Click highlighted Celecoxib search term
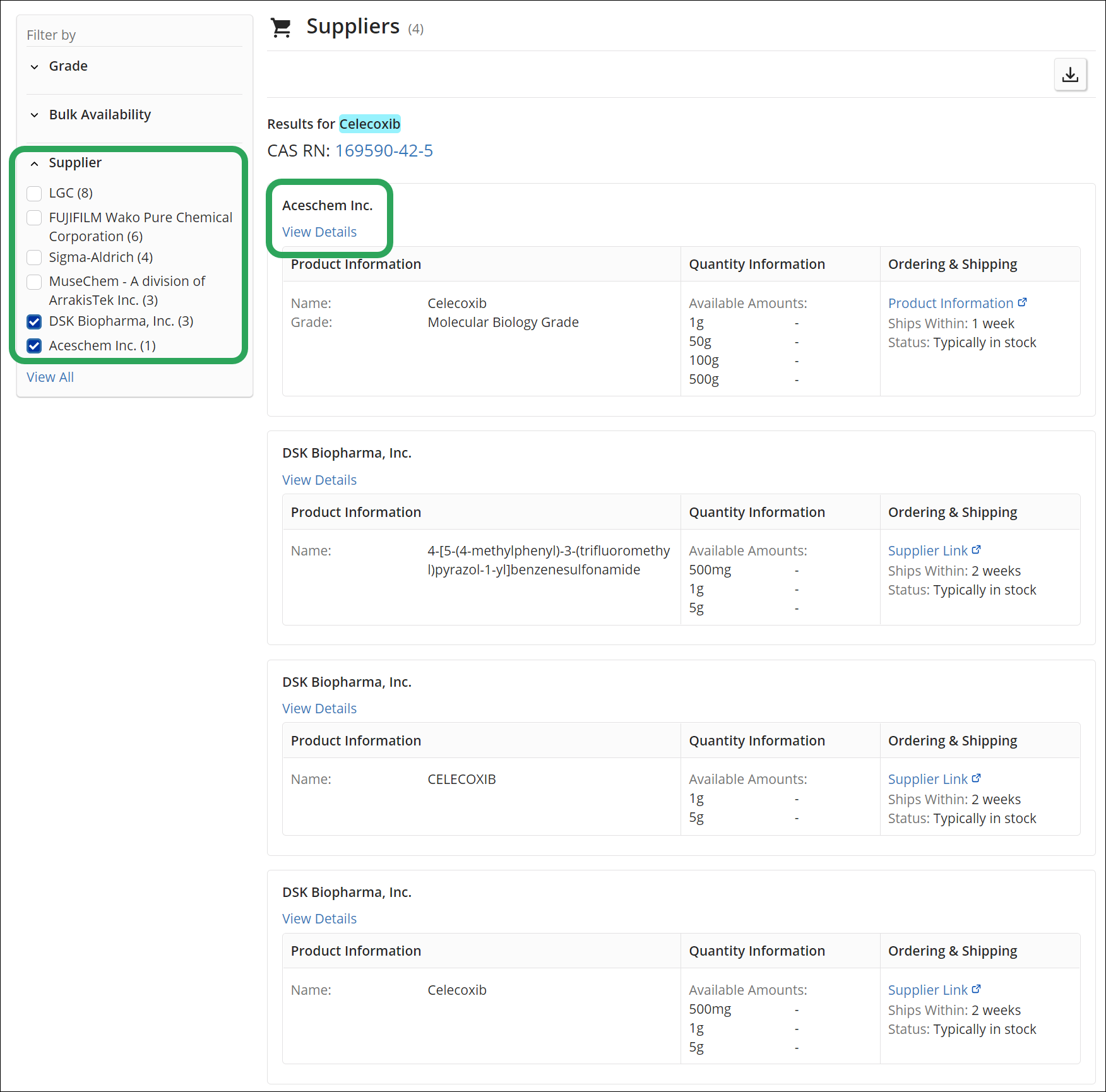Screen dimensions: 1106x1092 (370, 124)
